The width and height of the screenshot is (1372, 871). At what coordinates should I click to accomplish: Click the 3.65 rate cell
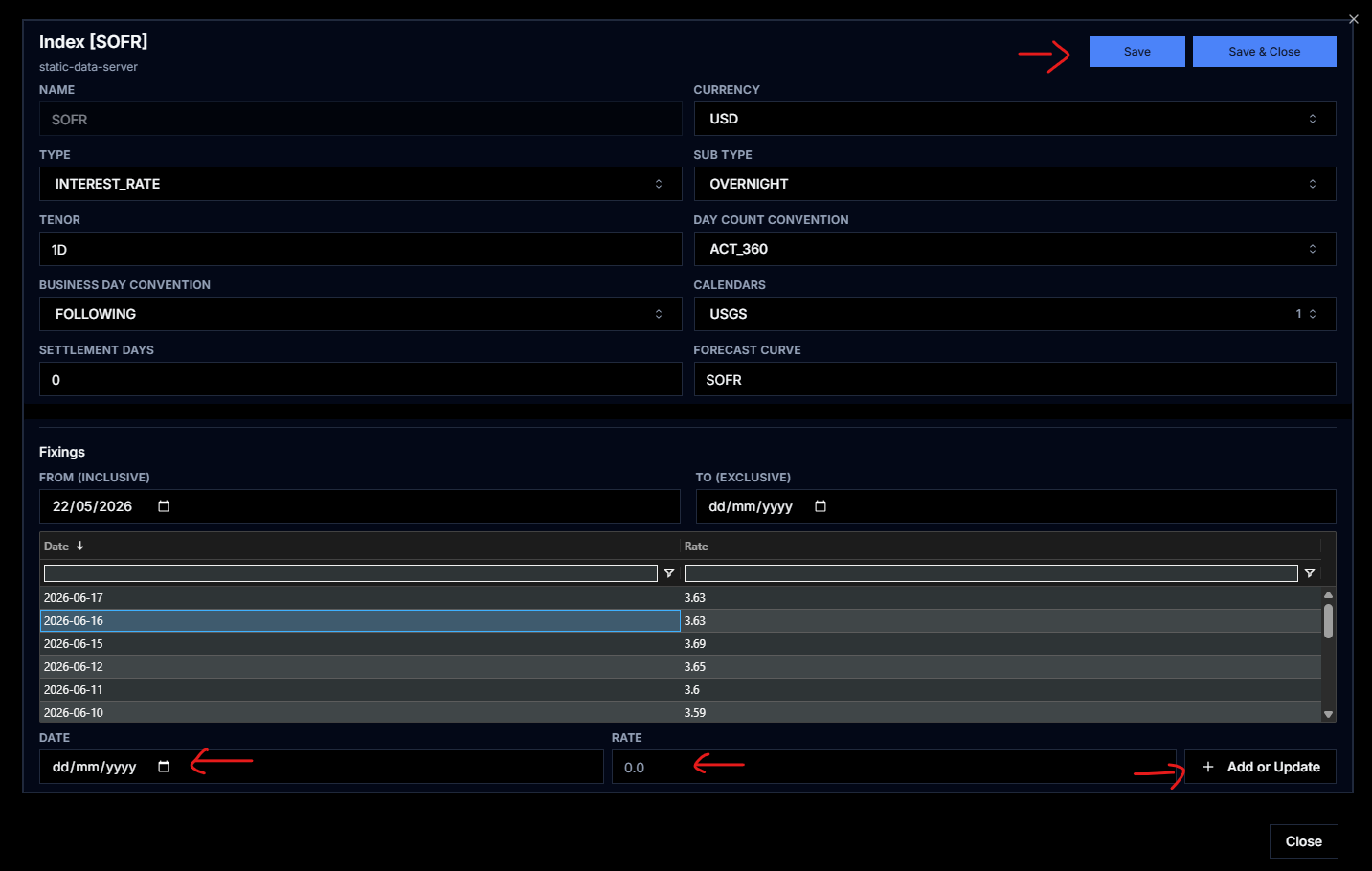[x=1001, y=666]
